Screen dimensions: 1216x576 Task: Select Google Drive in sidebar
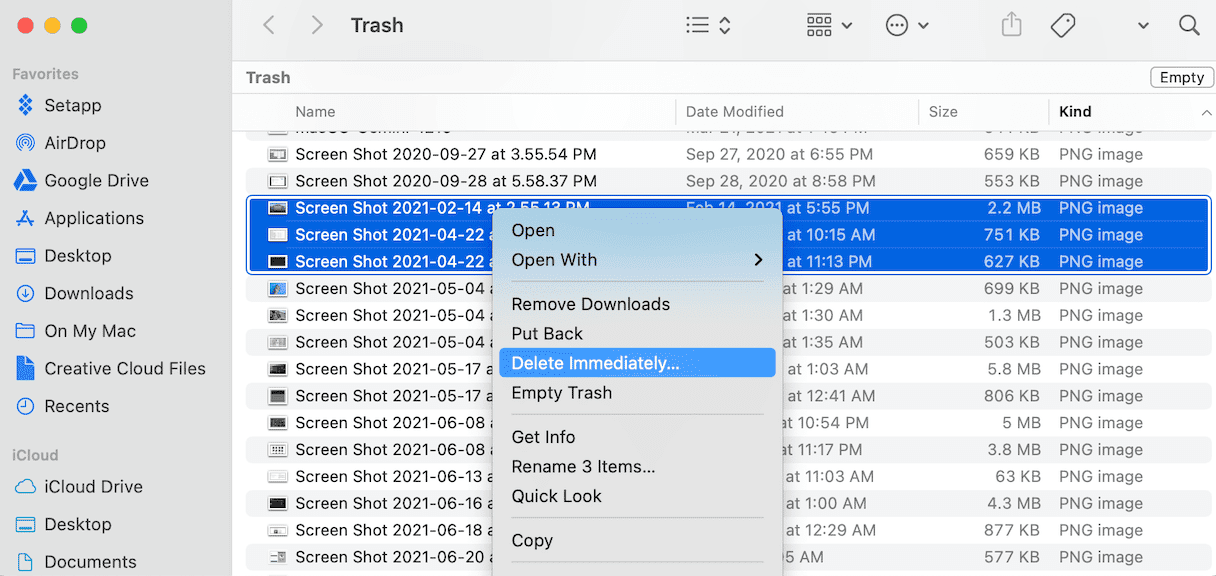(x=96, y=181)
